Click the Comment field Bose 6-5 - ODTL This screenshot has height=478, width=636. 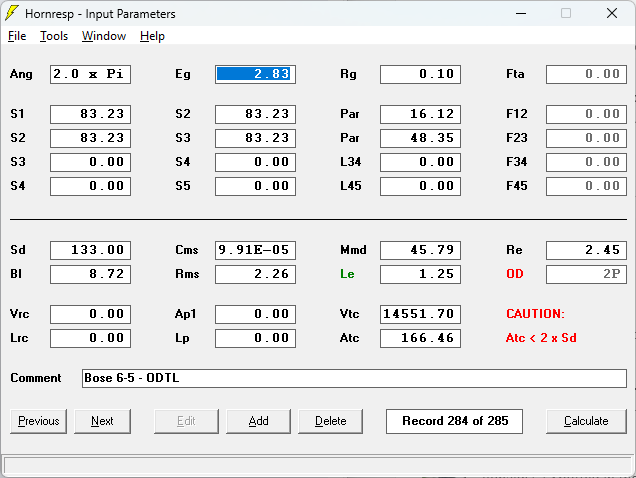[354, 378]
